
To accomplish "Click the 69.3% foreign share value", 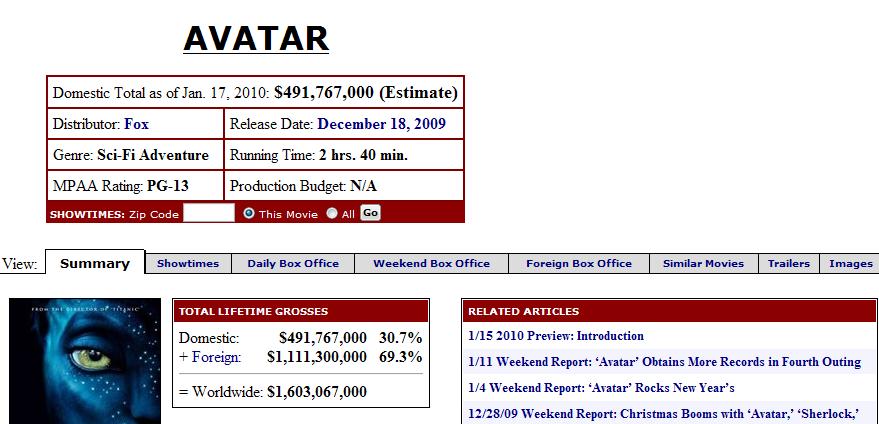I will click(x=400, y=357).
